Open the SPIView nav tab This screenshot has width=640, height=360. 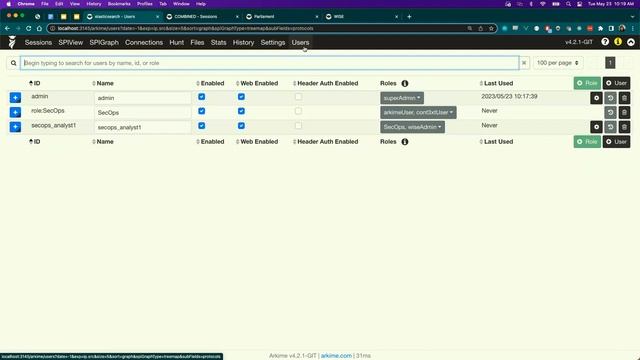pos(71,42)
